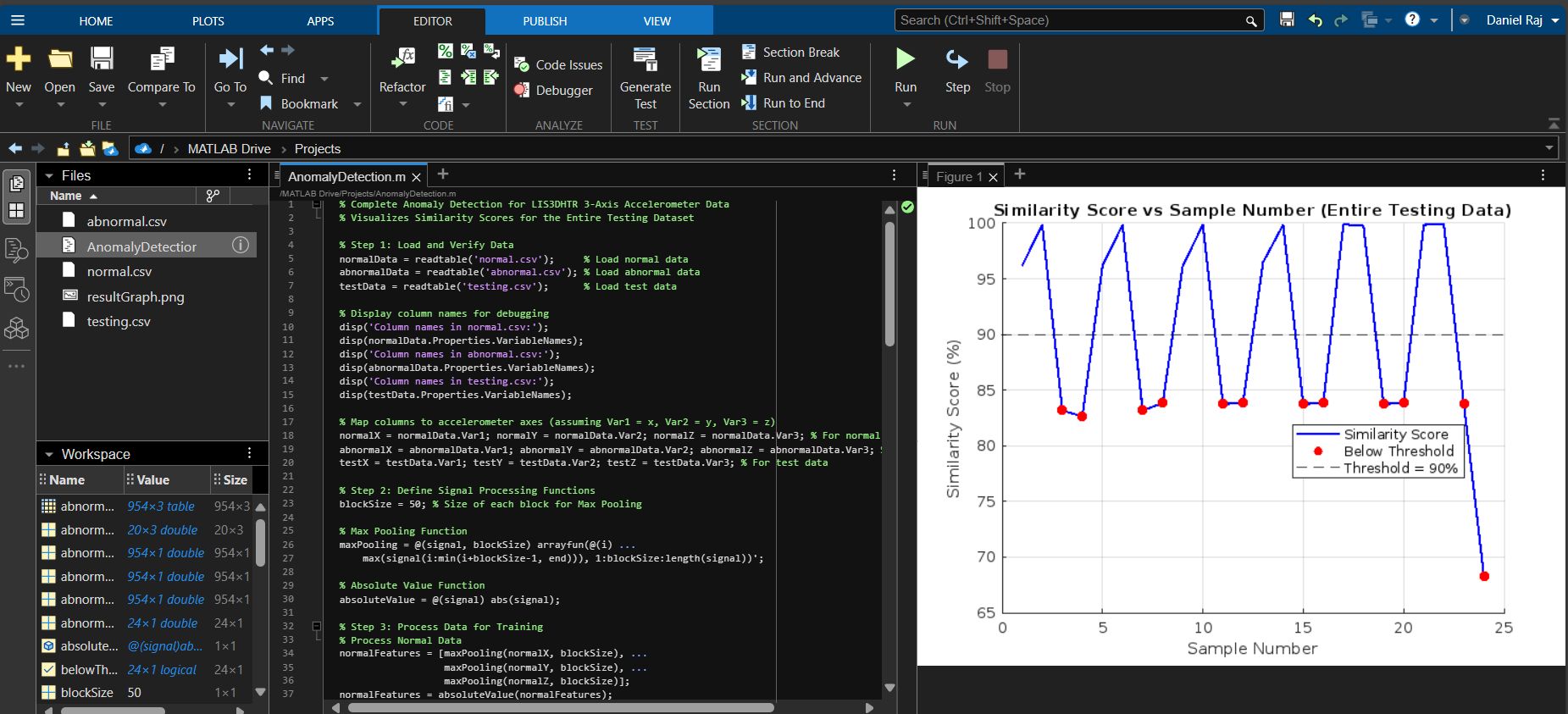Collapse the toolstrip ribbon

pyautogui.click(x=1554, y=124)
